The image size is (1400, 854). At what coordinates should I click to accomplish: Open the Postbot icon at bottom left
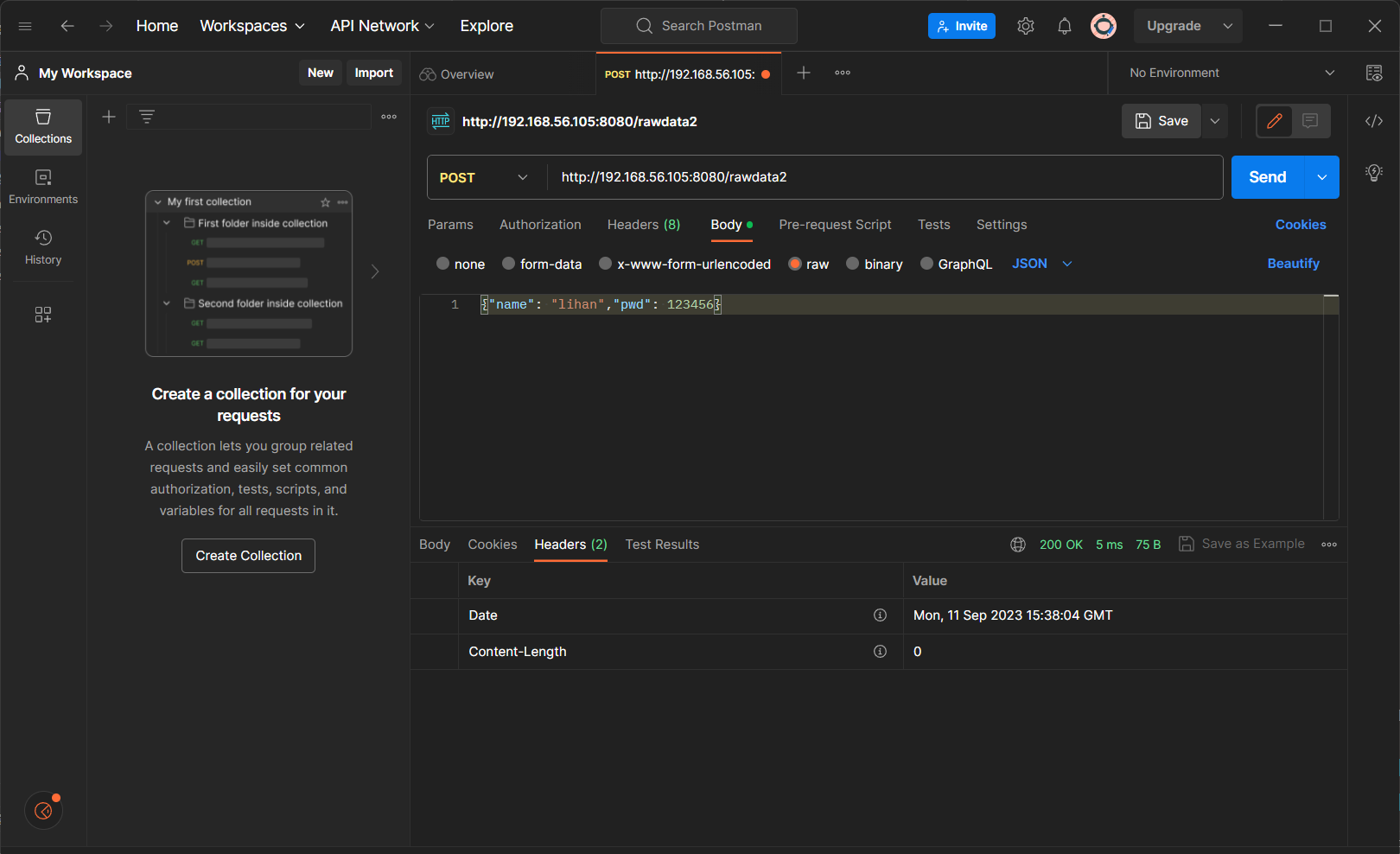click(x=43, y=811)
